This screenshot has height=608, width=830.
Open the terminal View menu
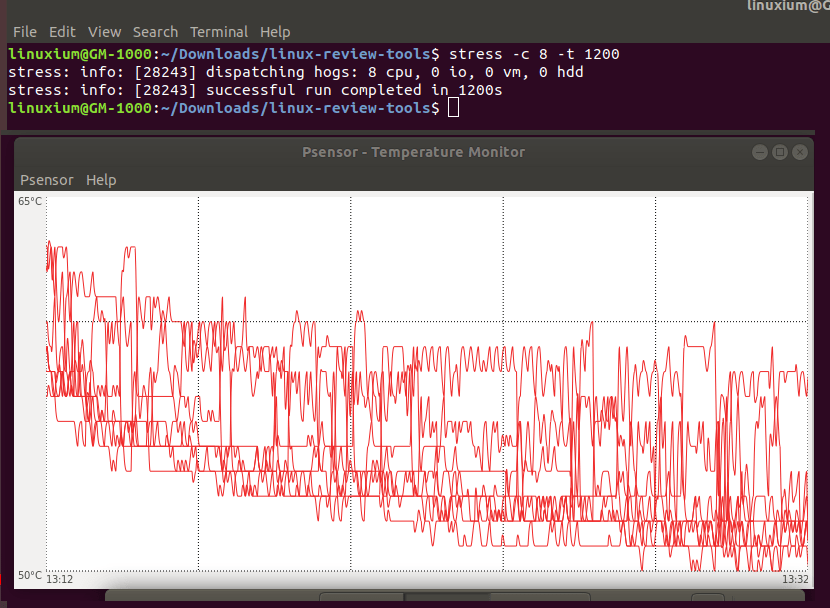pos(104,32)
